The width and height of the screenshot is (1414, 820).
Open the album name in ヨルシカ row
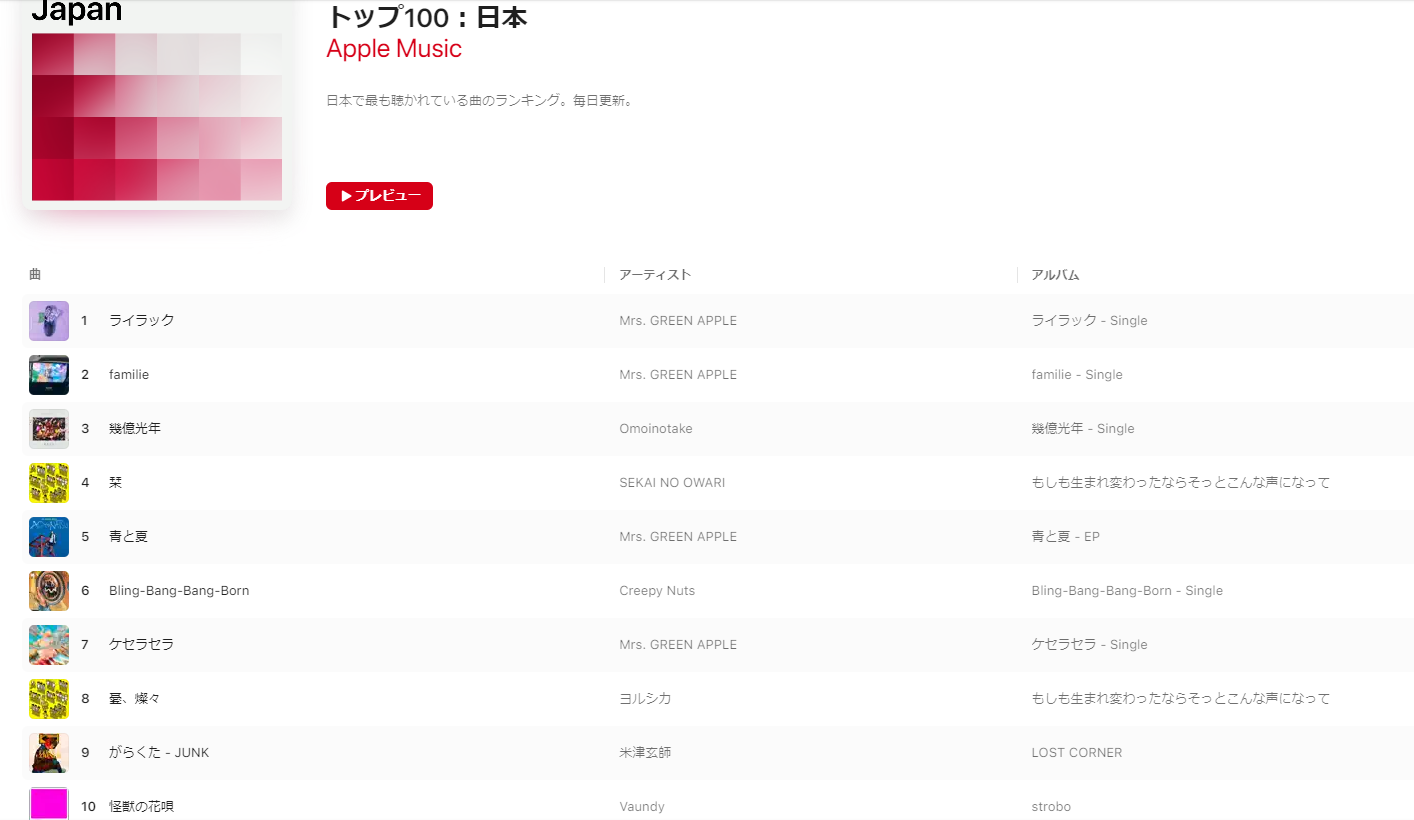pos(1181,699)
